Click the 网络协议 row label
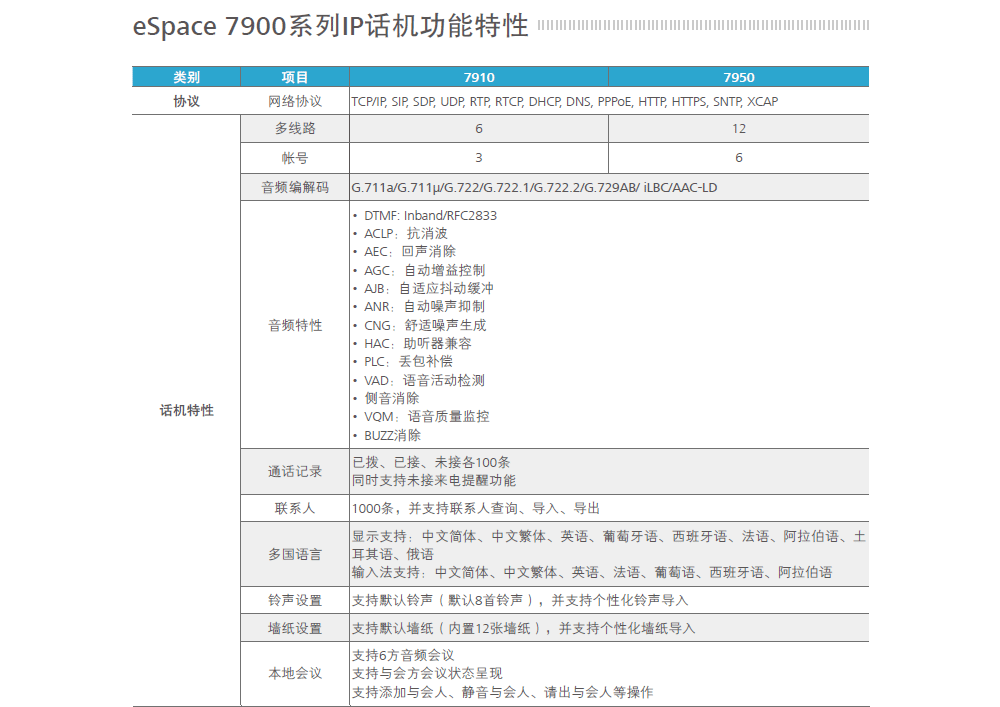 [x=295, y=101]
